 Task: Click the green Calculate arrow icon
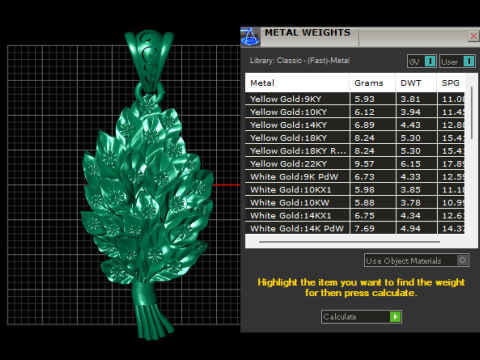click(395, 317)
